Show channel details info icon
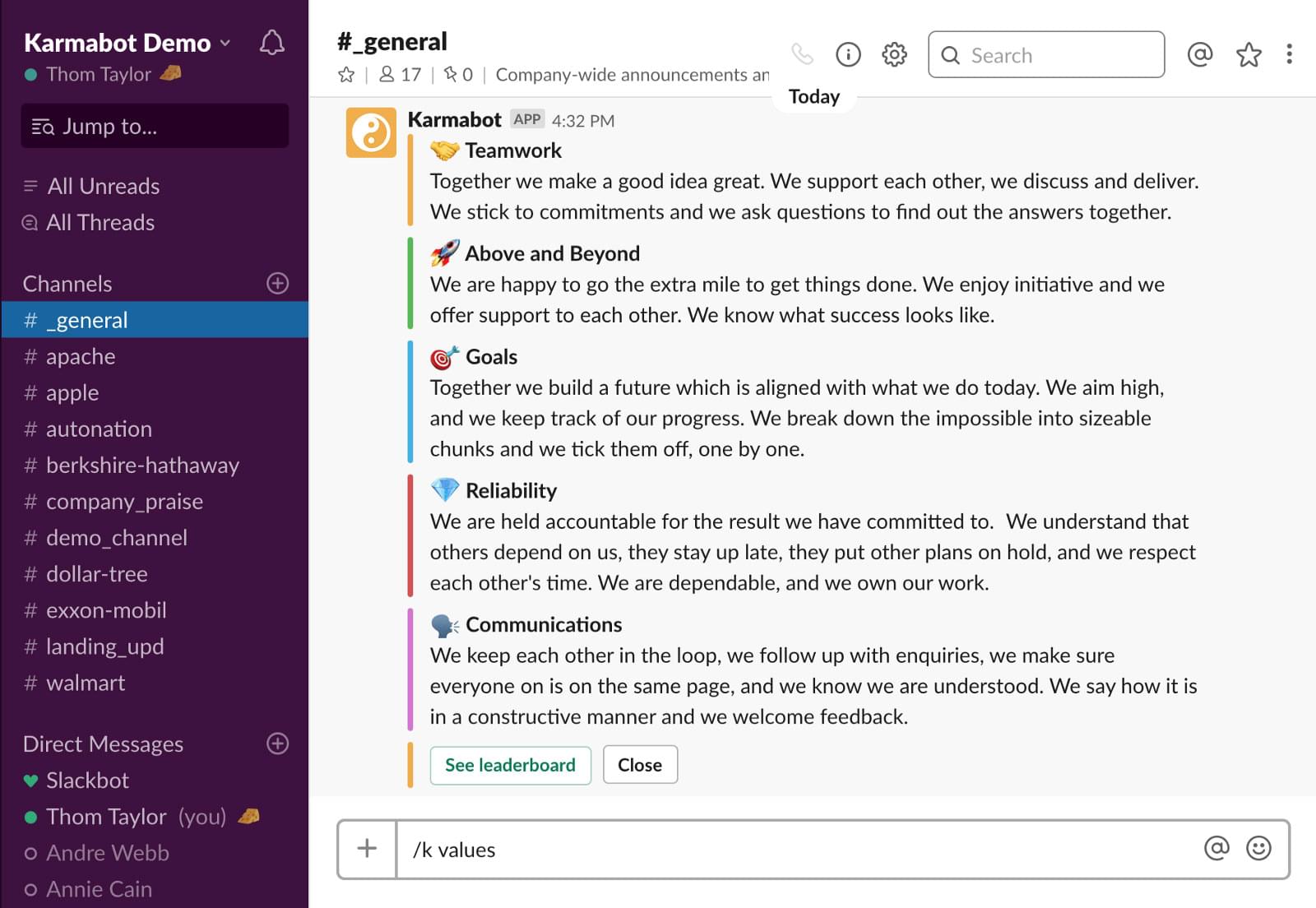The height and width of the screenshot is (908, 1316). (x=848, y=54)
